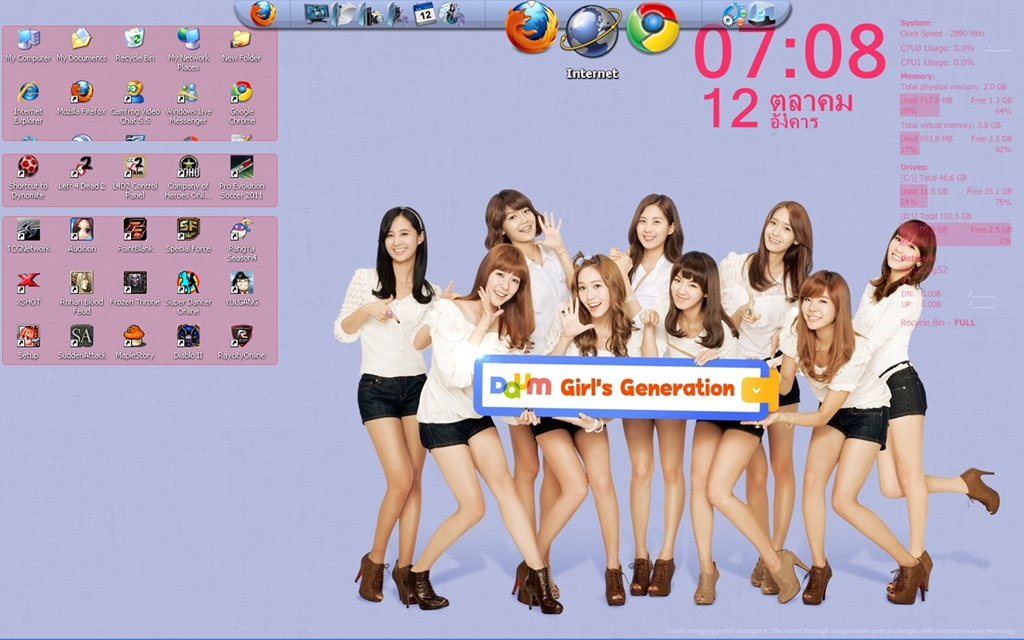The height and width of the screenshot is (640, 1024).
Task: Open the MapleStory mushroom icon
Action: (135, 342)
